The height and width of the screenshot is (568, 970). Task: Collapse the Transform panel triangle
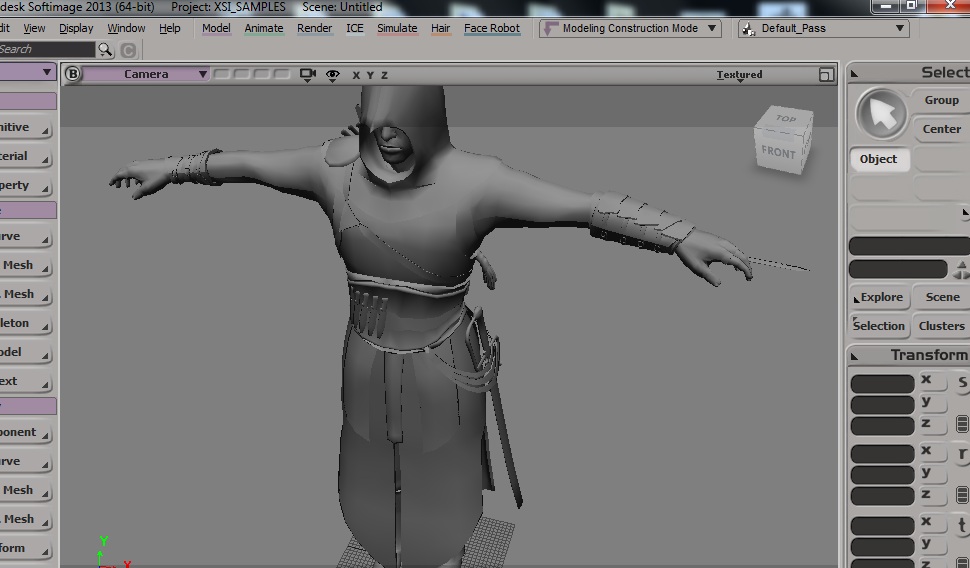tap(854, 356)
